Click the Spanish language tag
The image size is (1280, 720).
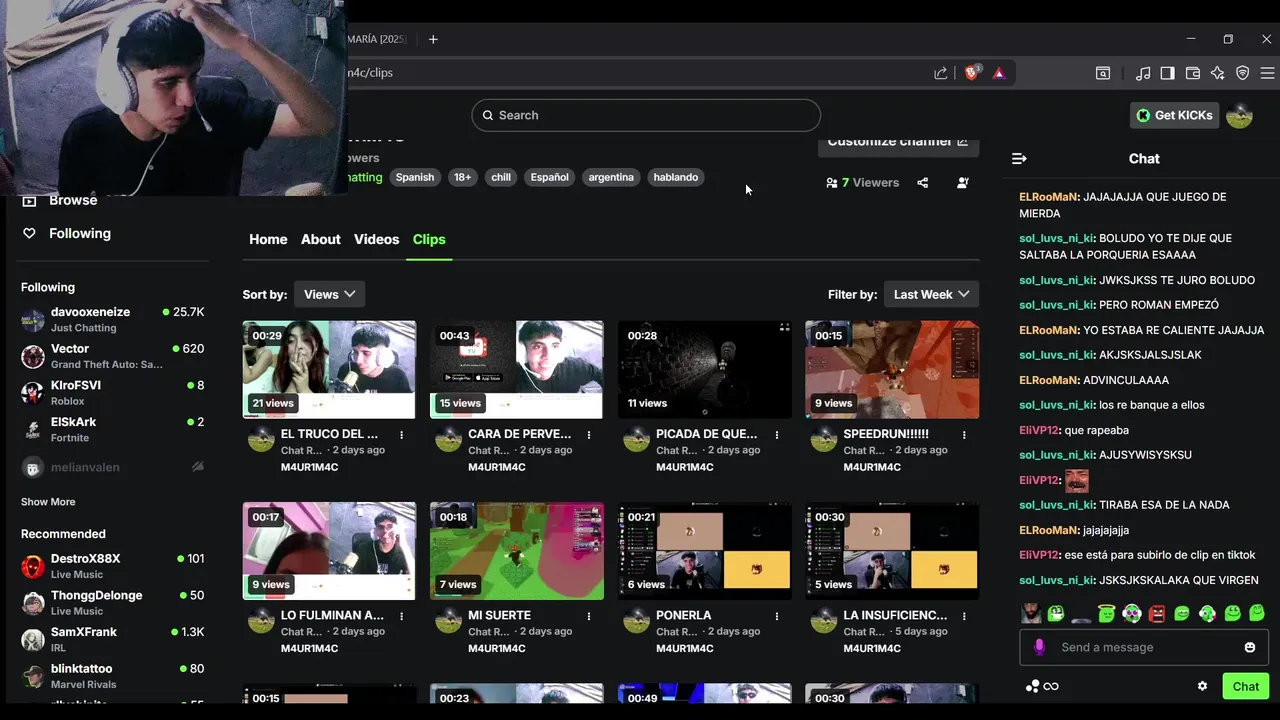(x=415, y=177)
